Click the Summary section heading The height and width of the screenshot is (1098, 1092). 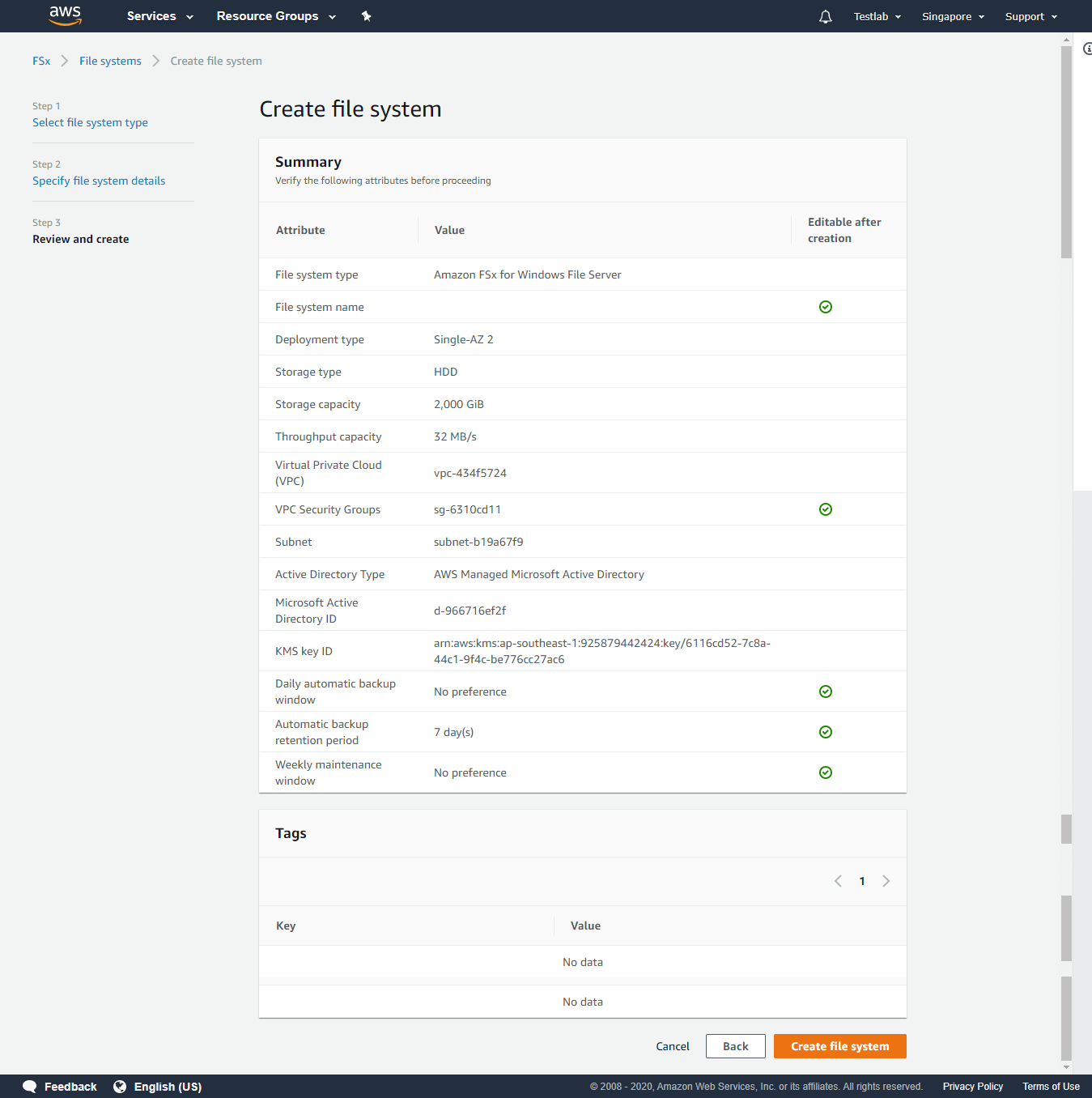[308, 162]
